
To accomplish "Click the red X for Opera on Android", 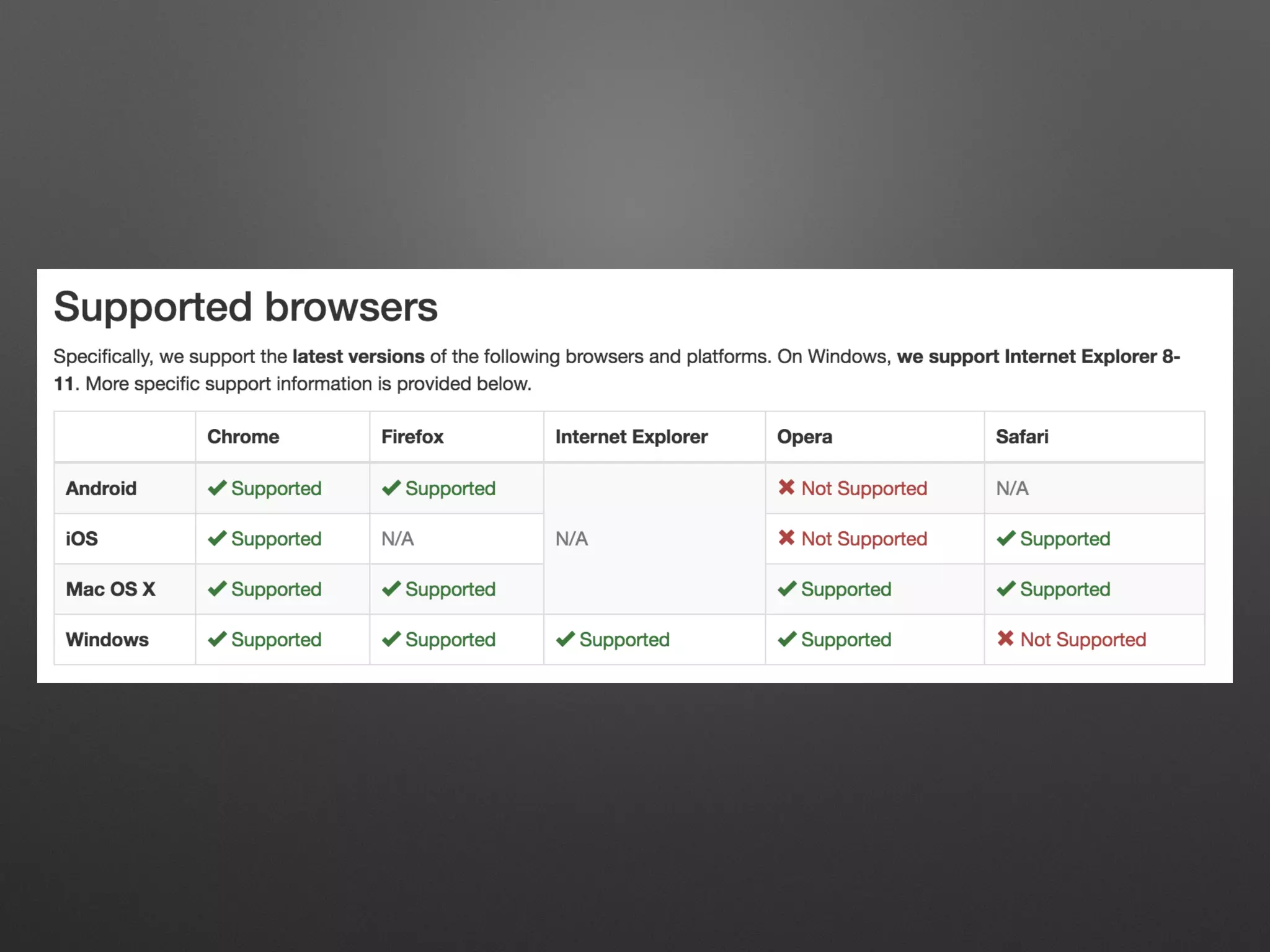I will pos(786,488).
